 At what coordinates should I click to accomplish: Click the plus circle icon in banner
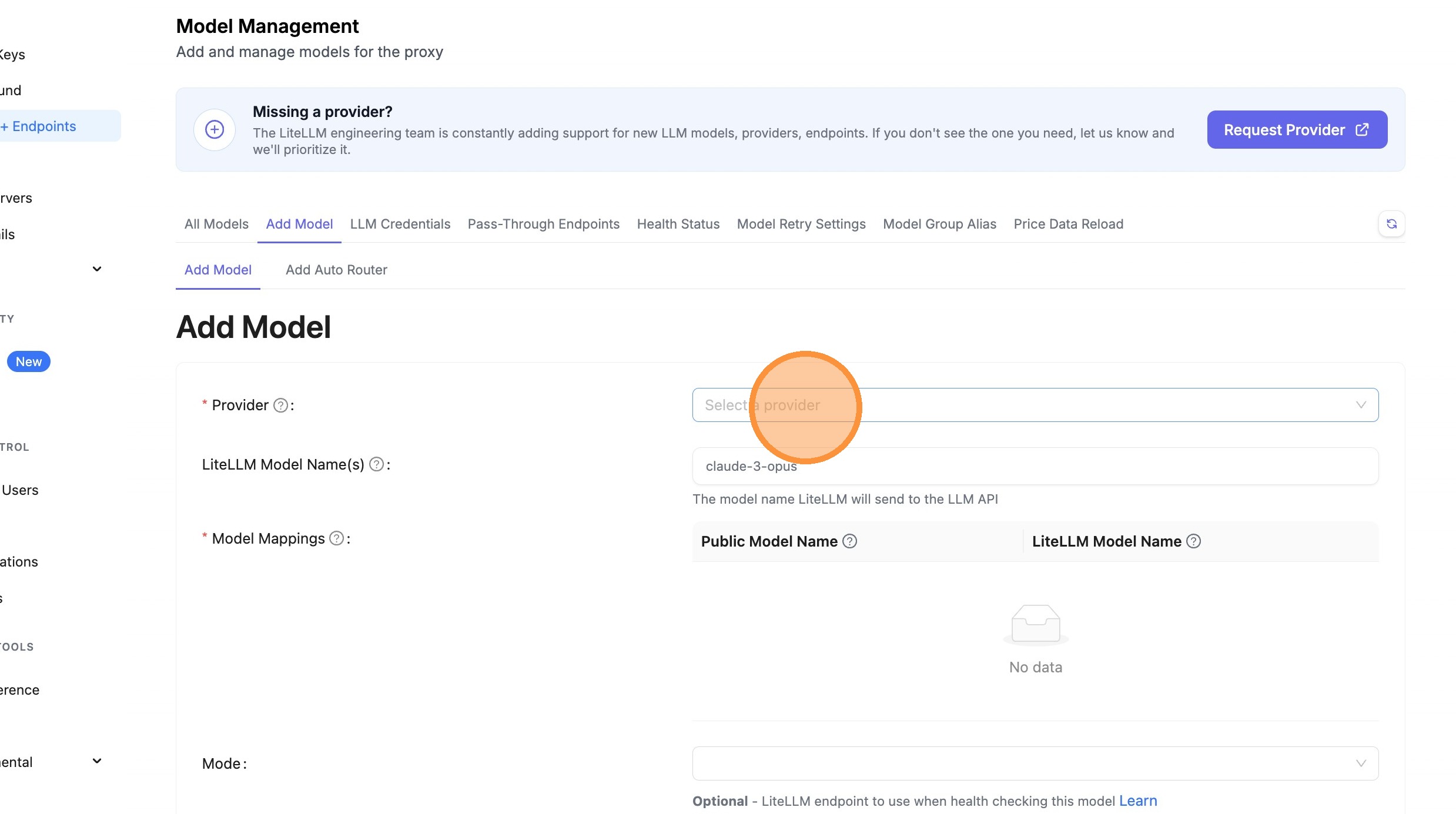click(215, 130)
